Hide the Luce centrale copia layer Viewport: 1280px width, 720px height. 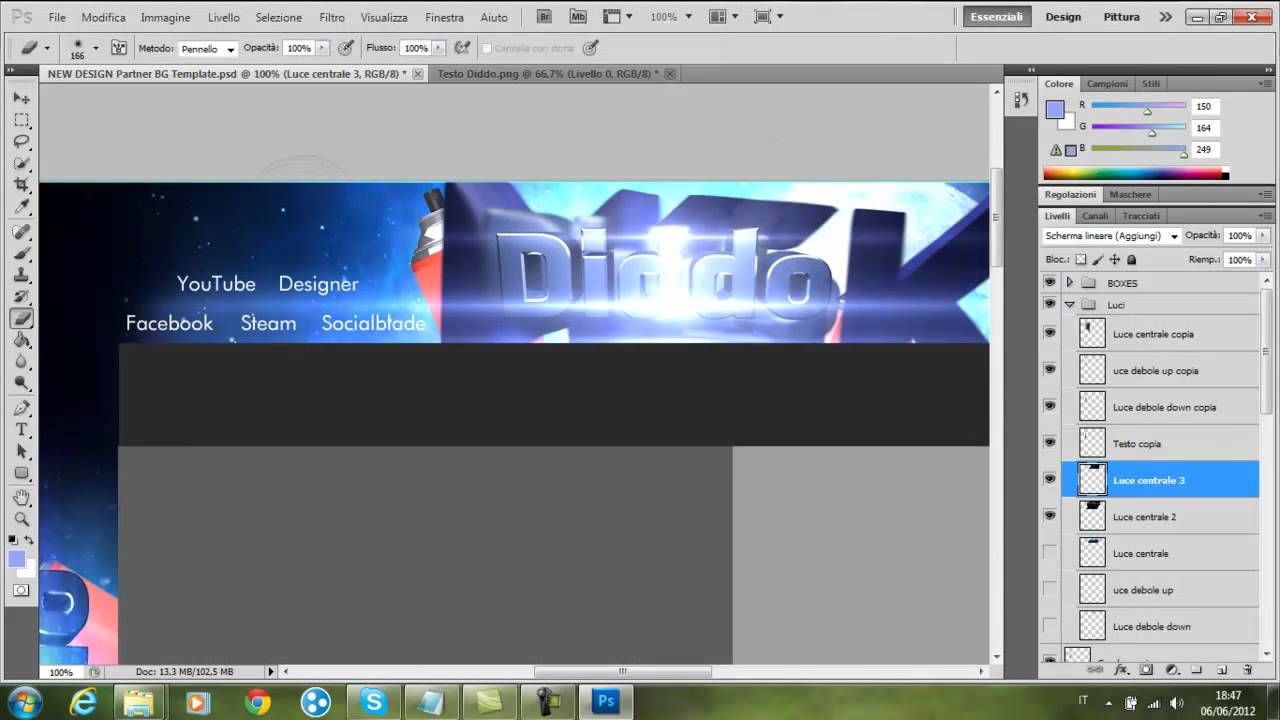[1049, 333]
